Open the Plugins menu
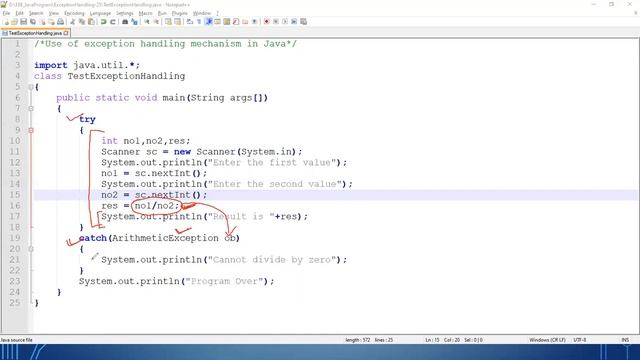This screenshot has height=360, width=640. coord(180,13)
